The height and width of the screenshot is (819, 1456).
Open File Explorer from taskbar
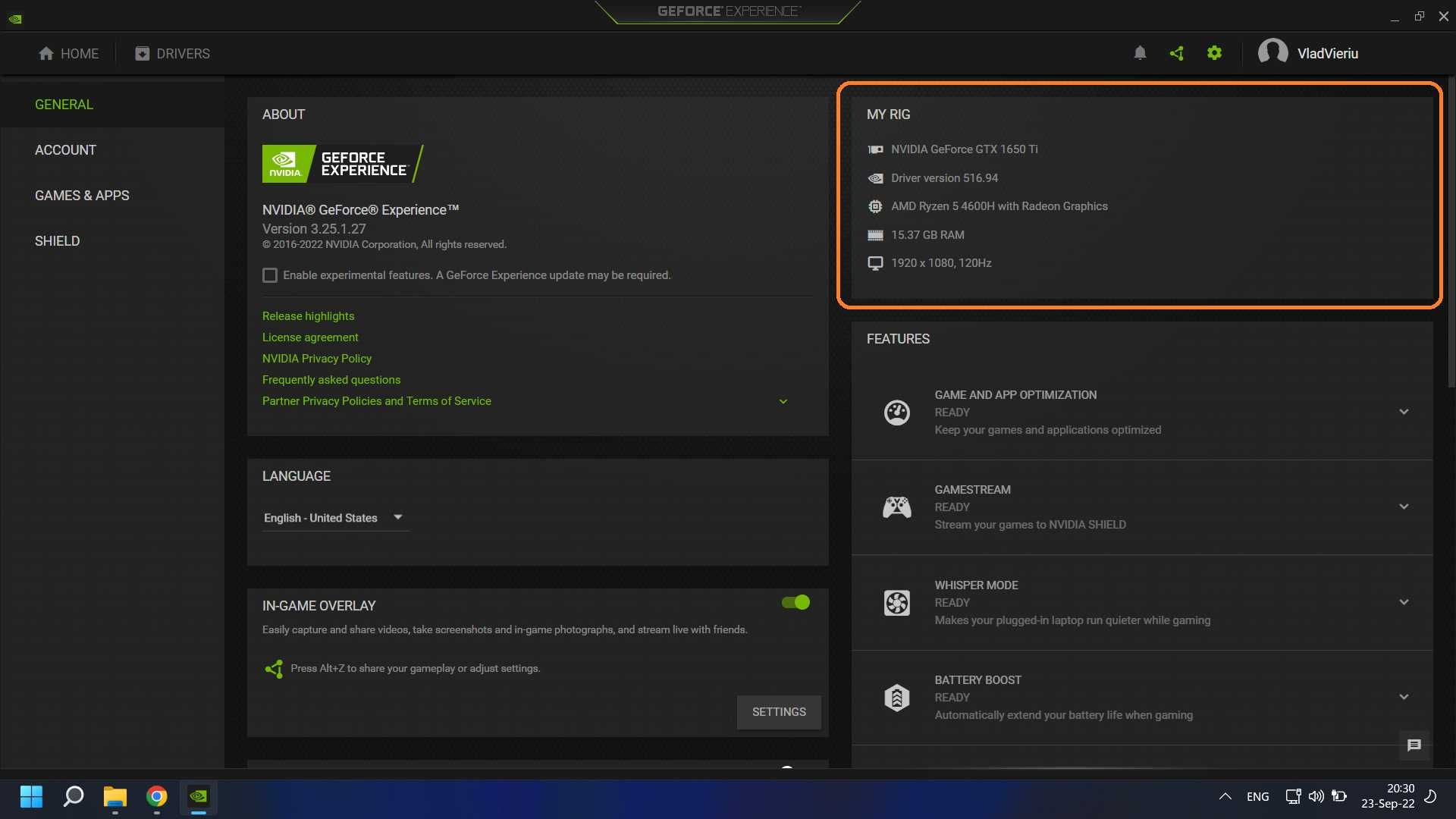point(115,797)
